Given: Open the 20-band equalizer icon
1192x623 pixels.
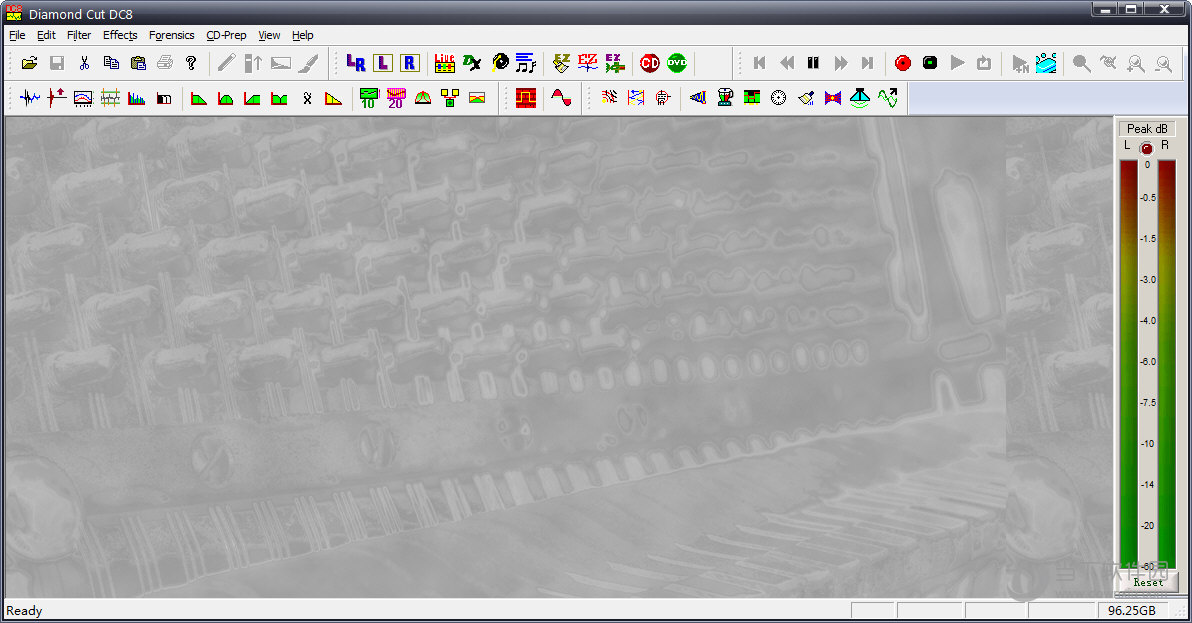Looking at the screenshot, I should click(x=395, y=98).
